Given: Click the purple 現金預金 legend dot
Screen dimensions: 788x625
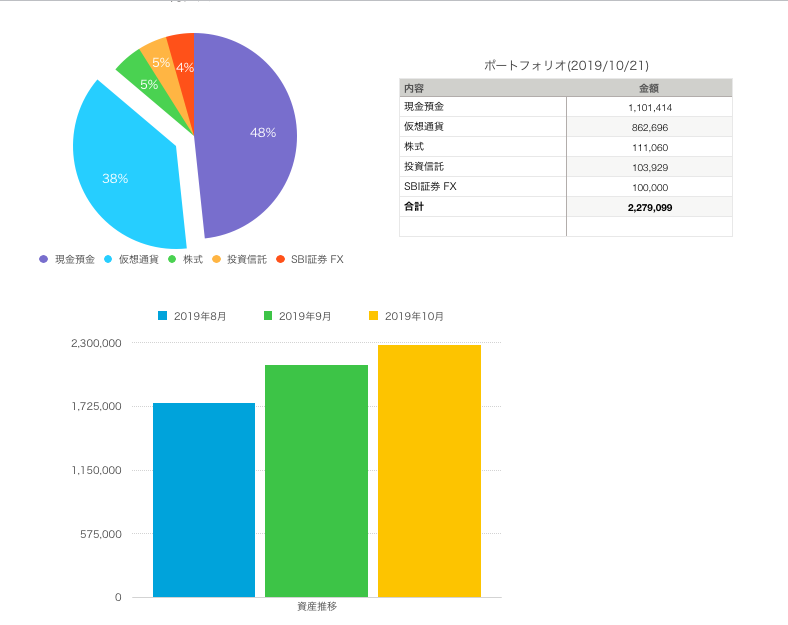Looking at the screenshot, I should (x=44, y=259).
